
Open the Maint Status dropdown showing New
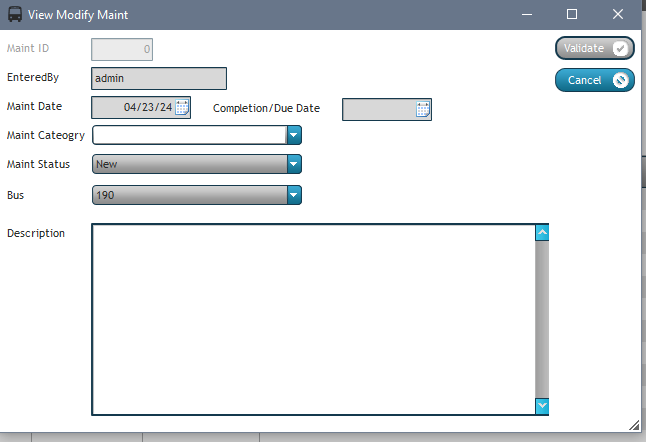(294, 164)
